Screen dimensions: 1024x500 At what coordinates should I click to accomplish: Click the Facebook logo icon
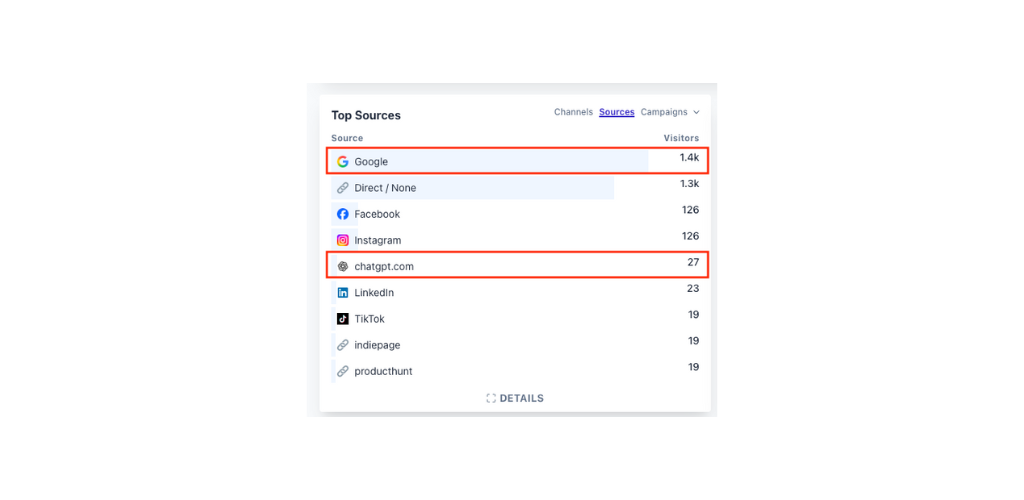(343, 214)
